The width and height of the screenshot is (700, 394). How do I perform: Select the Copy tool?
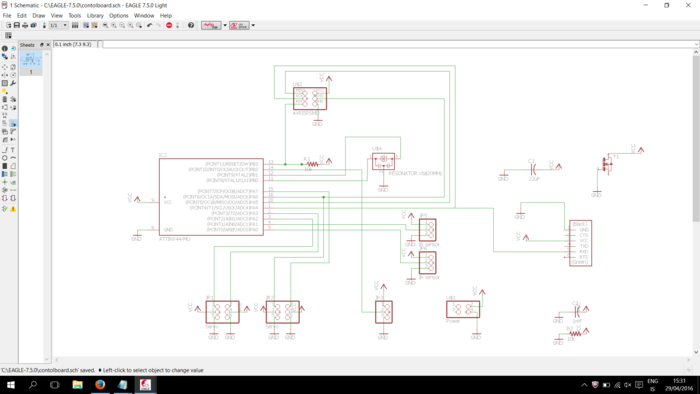13,67
